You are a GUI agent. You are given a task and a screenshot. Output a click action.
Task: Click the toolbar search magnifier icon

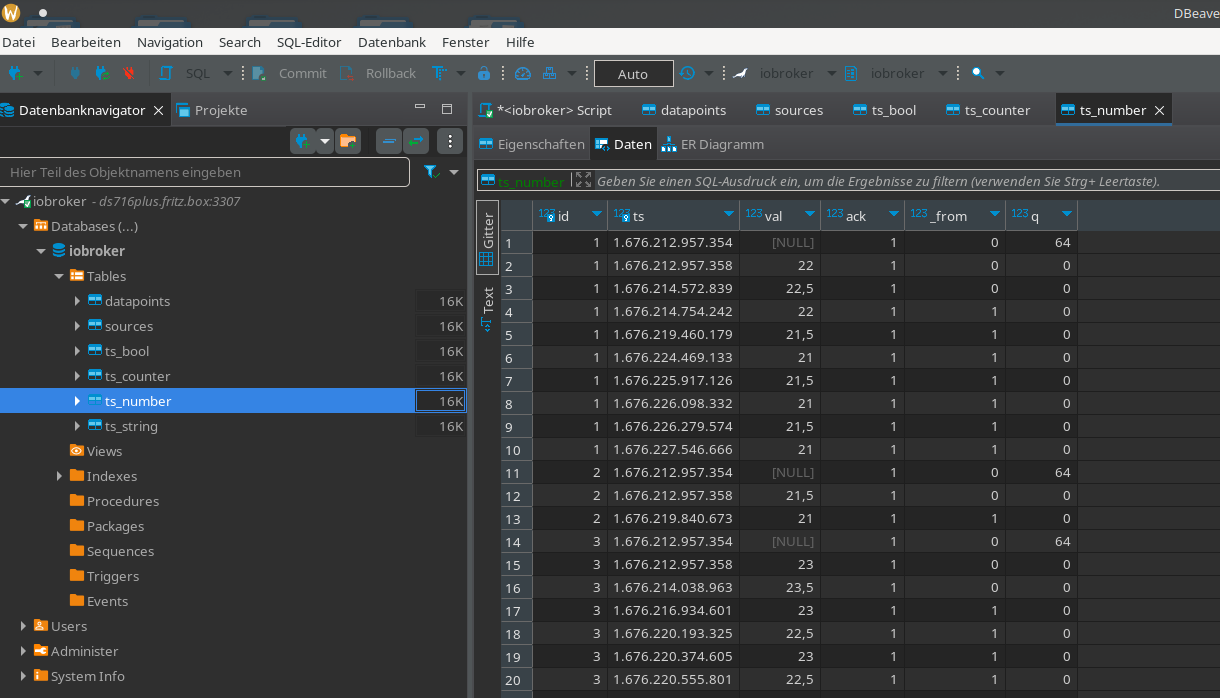pyautogui.click(x=977, y=73)
